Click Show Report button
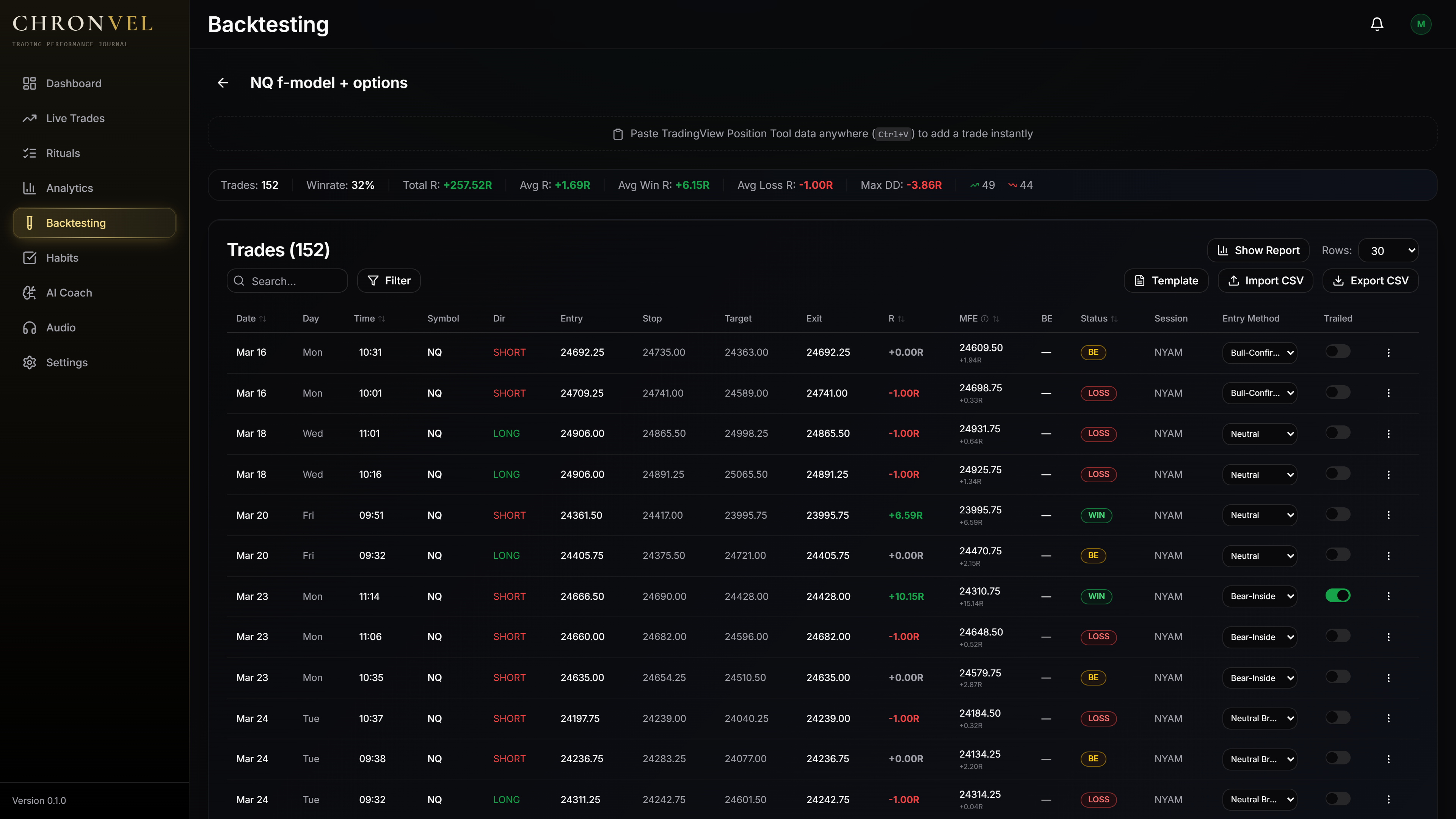1456x819 pixels. (1258, 250)
